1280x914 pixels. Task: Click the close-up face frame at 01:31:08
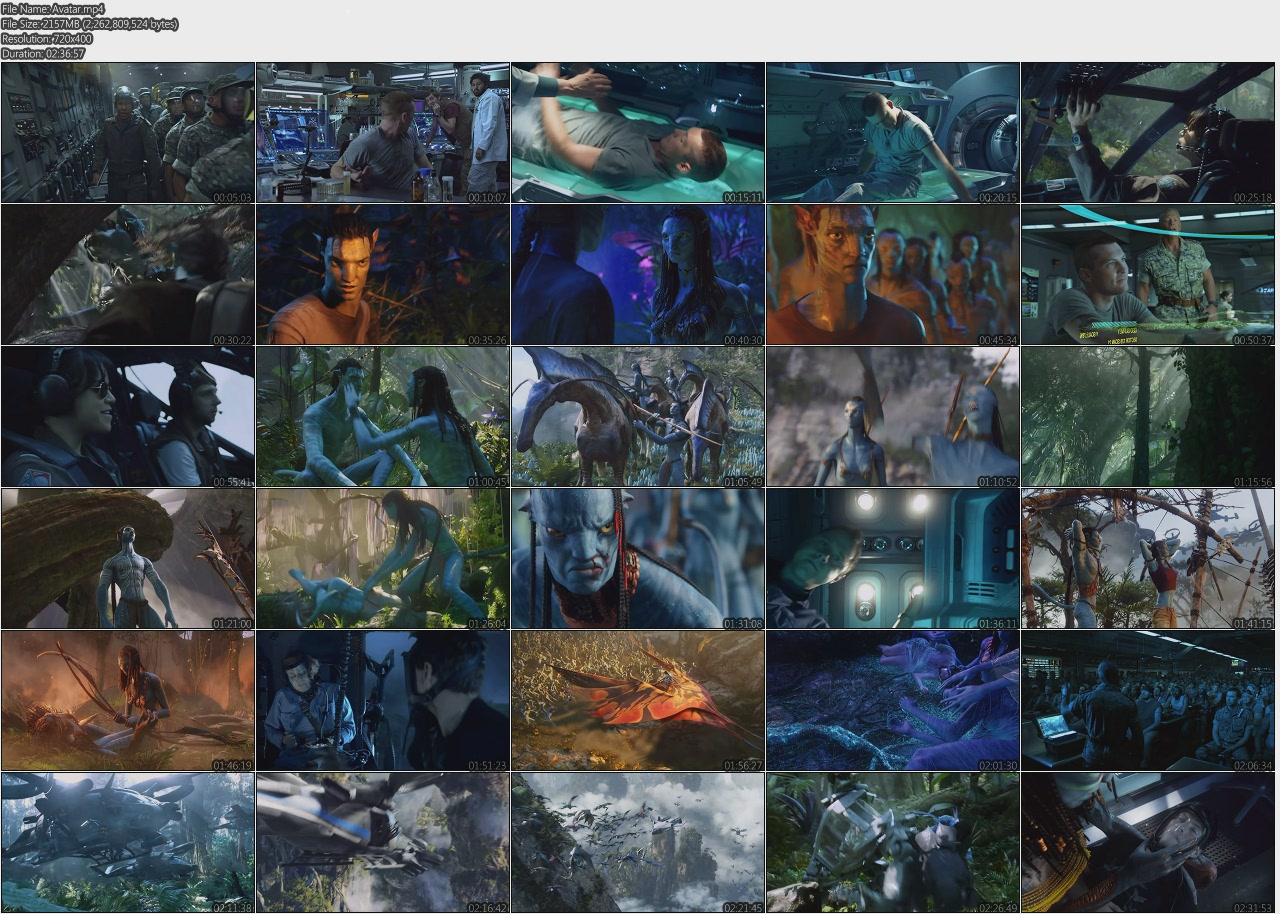638,559
